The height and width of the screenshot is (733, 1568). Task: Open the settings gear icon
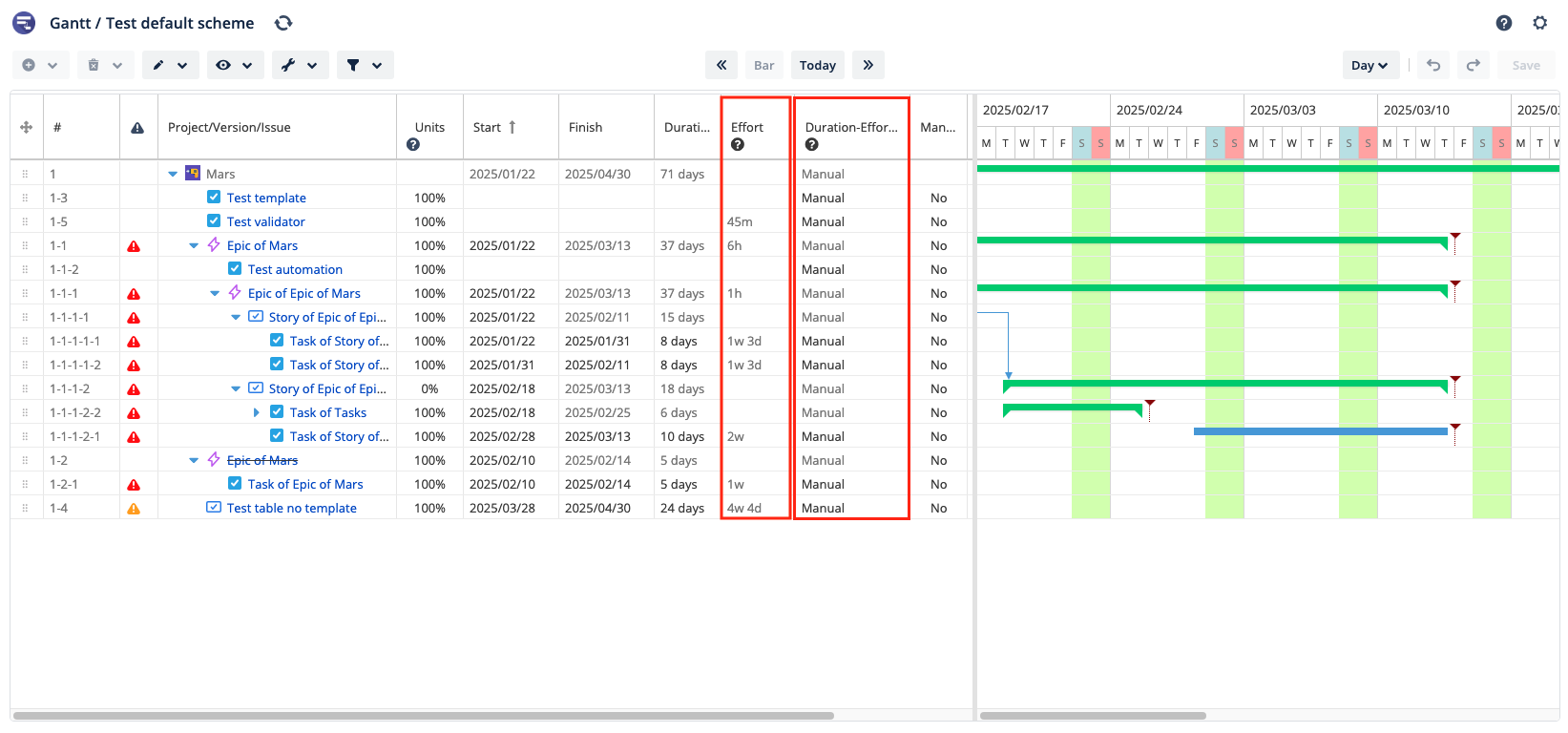coord(1539,23)
